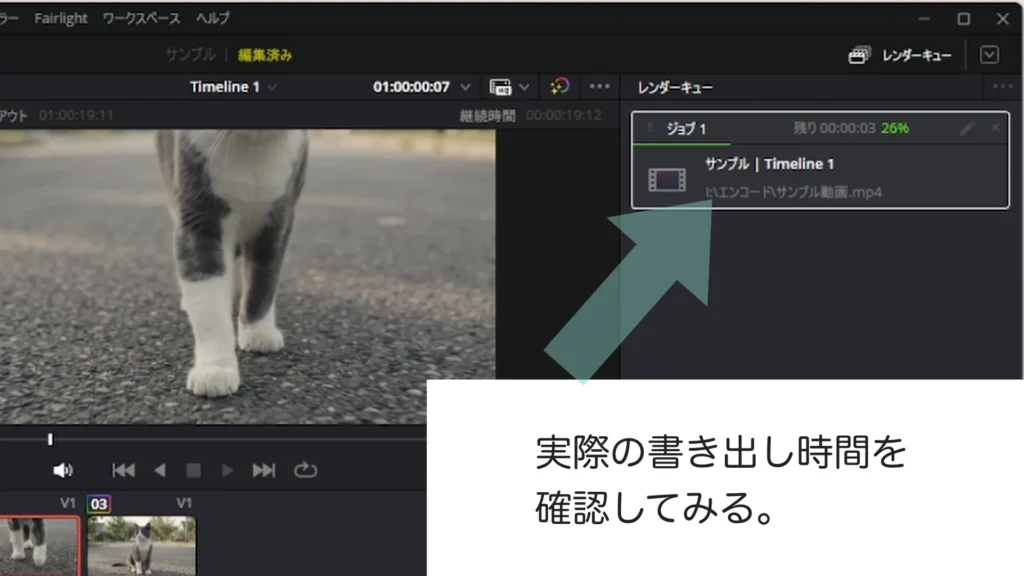Click the film strip icon of ジョブ 1
The height and width of the screenshot is (576, 1024).
667,180
